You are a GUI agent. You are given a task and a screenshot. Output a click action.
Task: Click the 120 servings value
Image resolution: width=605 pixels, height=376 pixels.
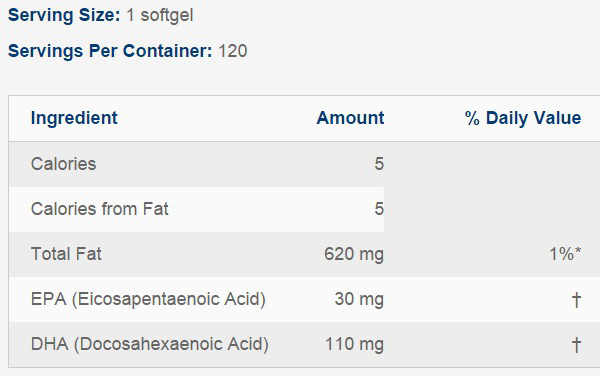coord(233,51)
